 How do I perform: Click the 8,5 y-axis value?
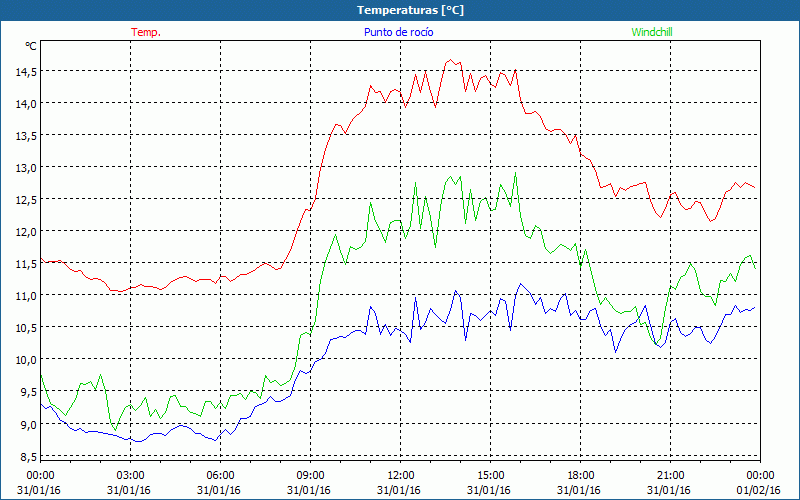click(x=28, y=457)
